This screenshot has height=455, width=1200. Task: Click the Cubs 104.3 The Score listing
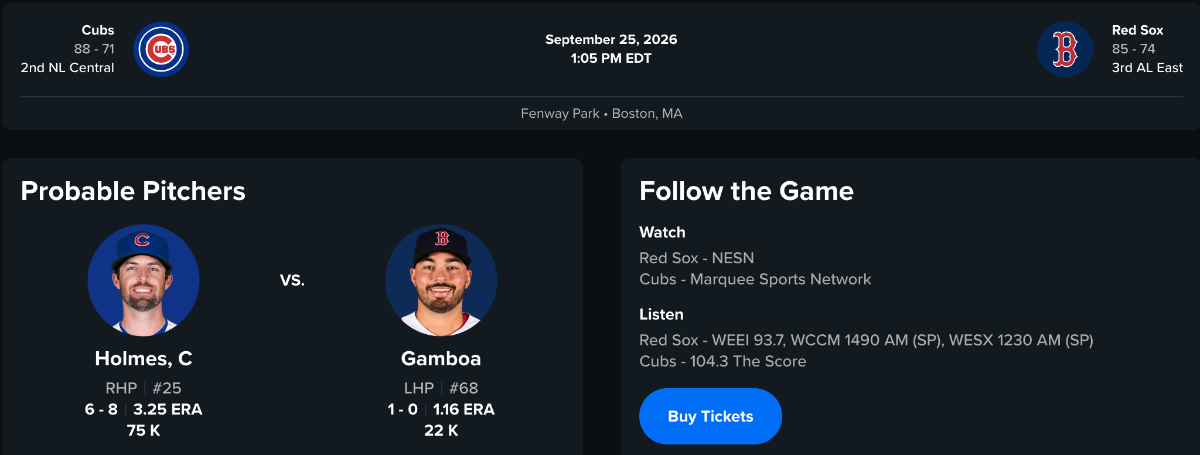pyautogui.click(x=722, y=361)
